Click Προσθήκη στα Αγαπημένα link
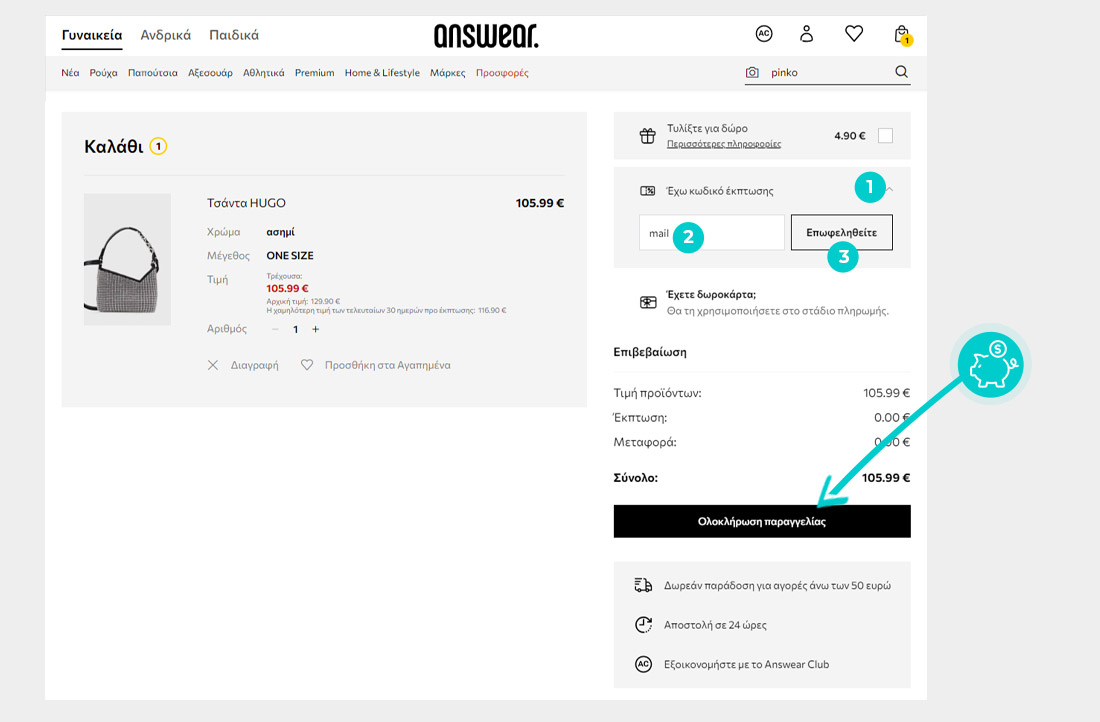1100x722 pixels. [x=387, y=365]
